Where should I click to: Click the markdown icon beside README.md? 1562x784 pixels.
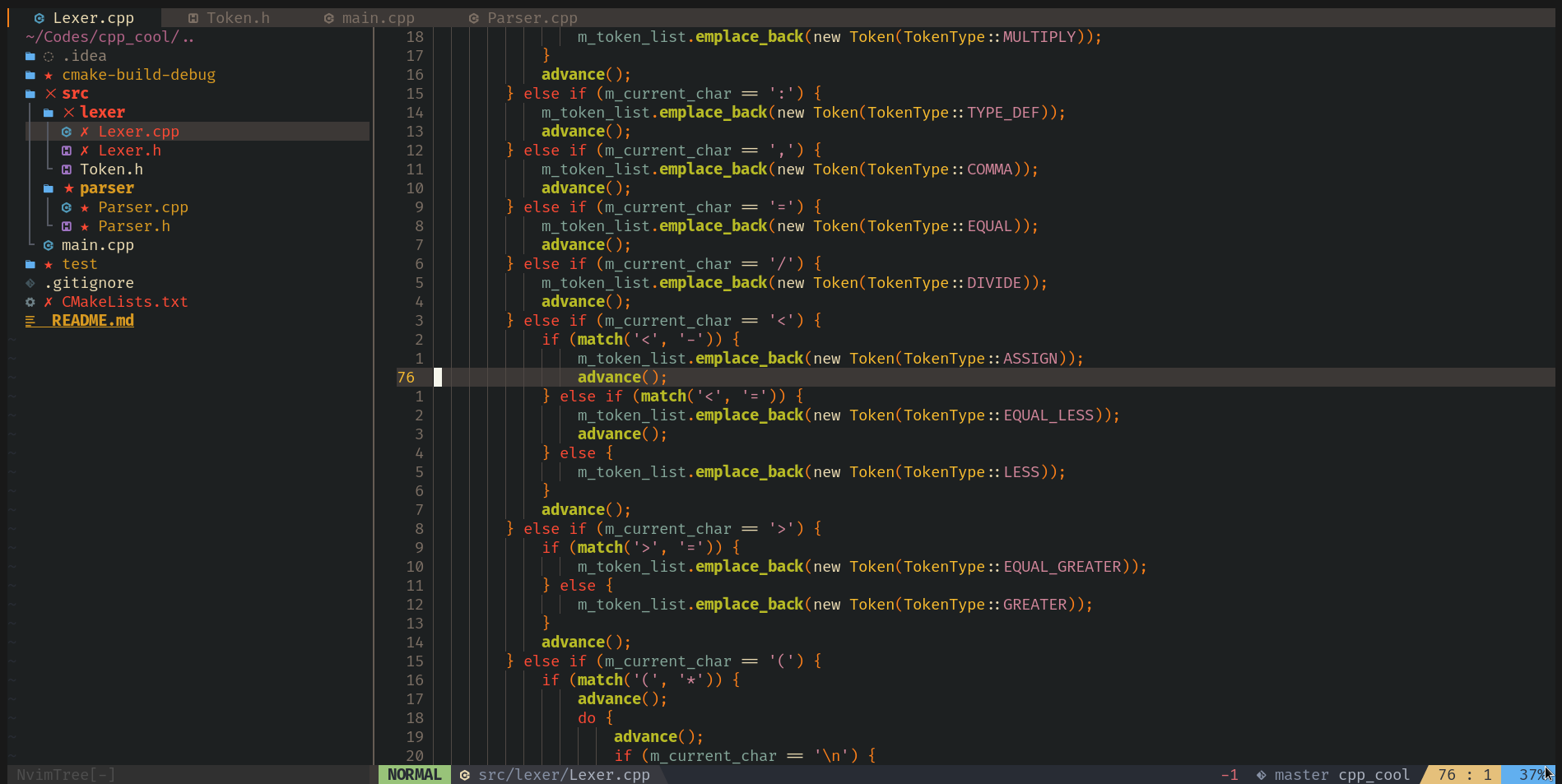(30, 321)
